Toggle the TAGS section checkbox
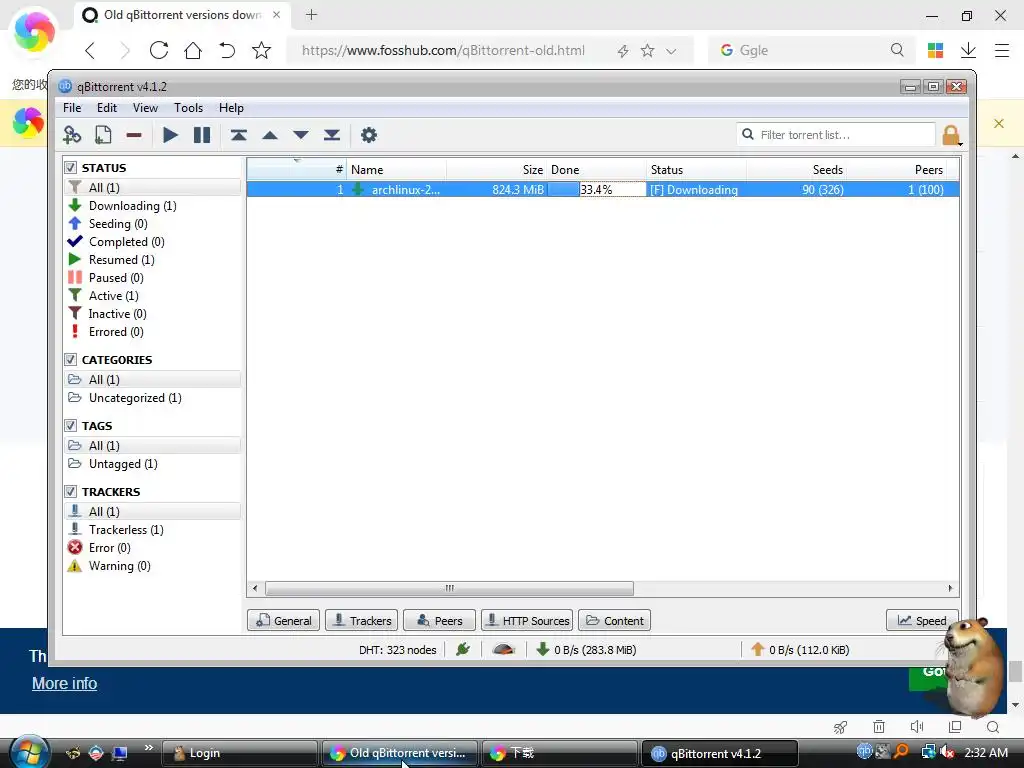The height and width of the screenshot is (768, 1024). click(x=71, y=426)
